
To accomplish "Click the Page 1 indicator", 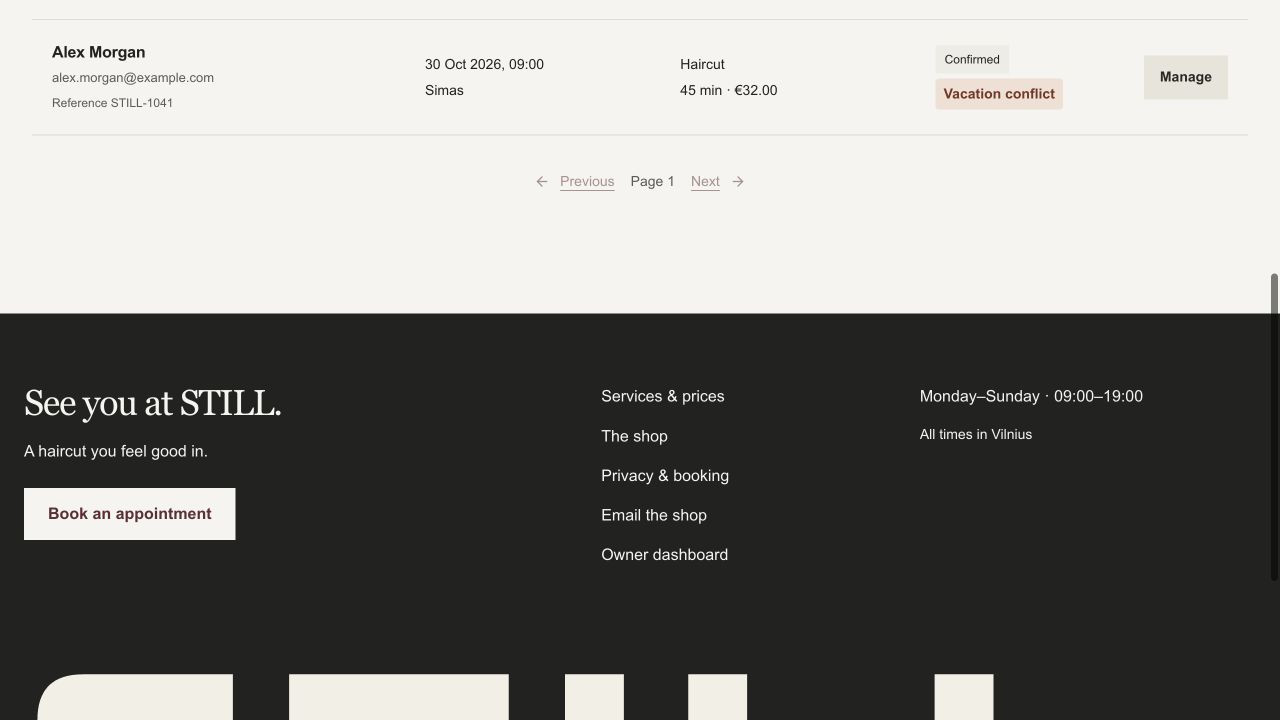I will [652, 181].
